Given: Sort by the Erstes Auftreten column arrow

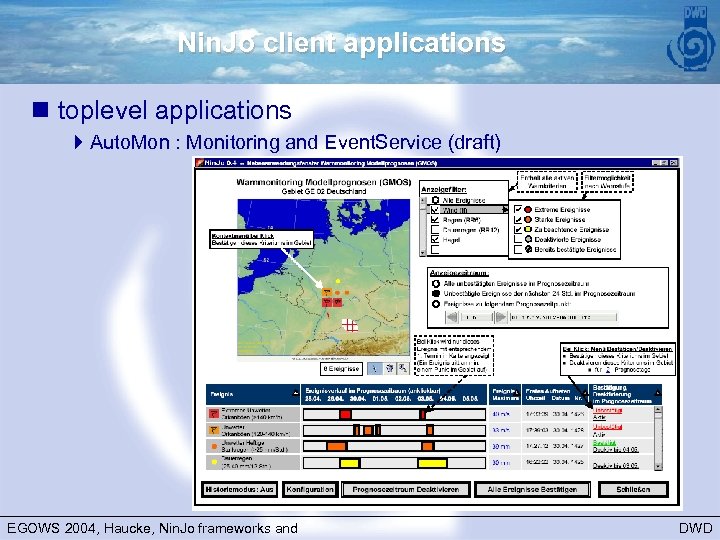Looking at the screenshot, I should click(585, 394).
